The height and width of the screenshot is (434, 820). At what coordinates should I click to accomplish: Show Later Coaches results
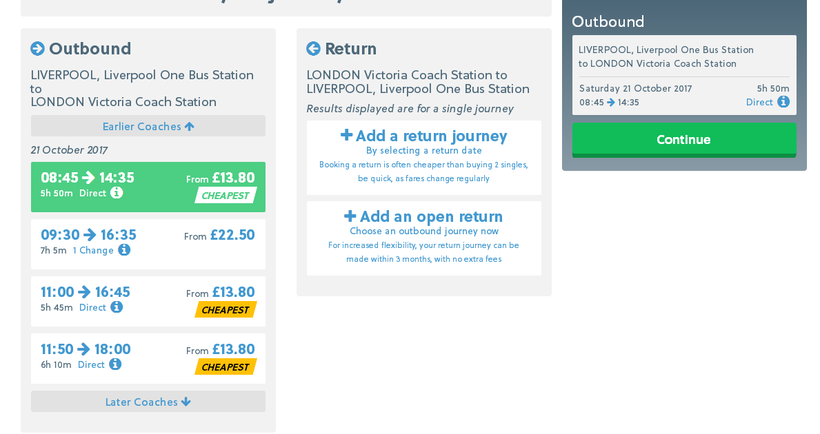(x=148, y=402)
